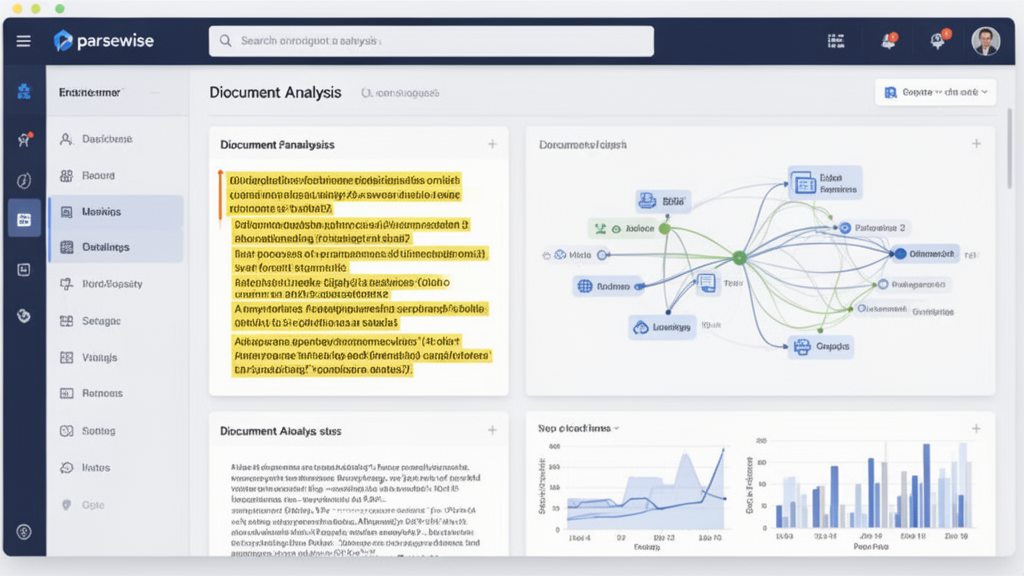Select the blue hierarchy icon in the dark rail
Screen dimensions: 1024x576
(x=24, y=91)
